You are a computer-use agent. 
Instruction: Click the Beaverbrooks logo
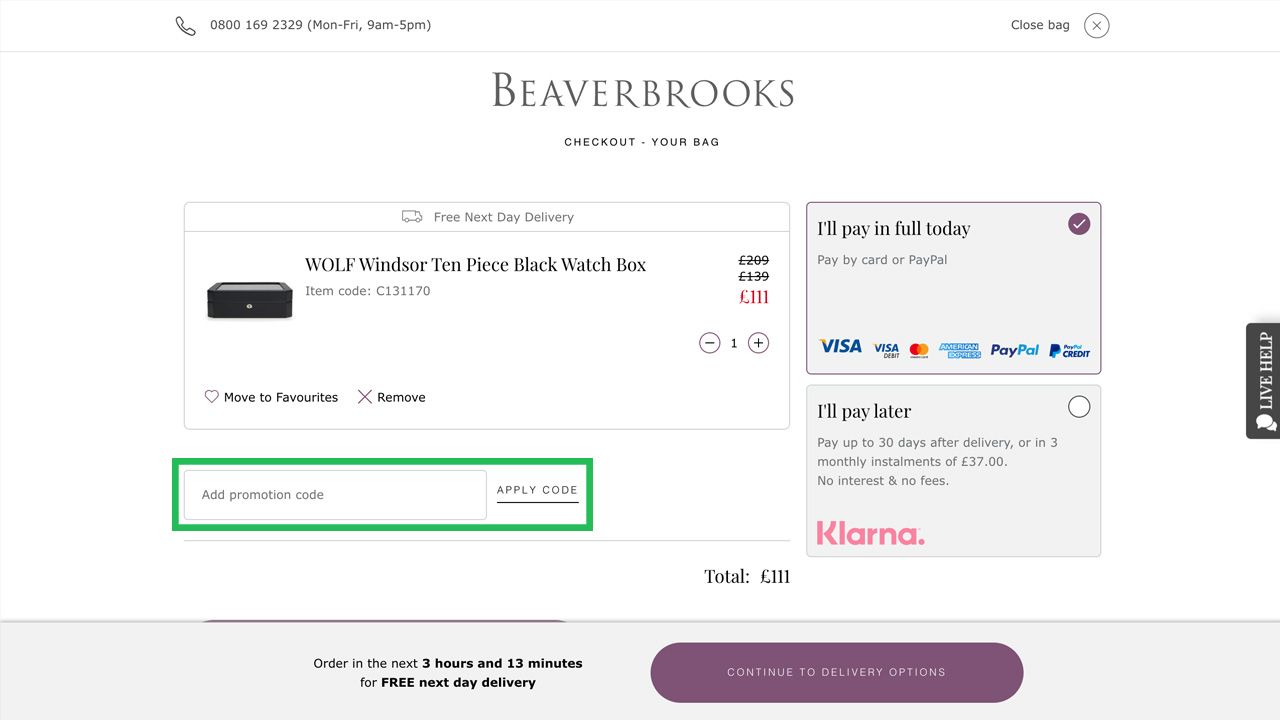(x=642, y=91)
